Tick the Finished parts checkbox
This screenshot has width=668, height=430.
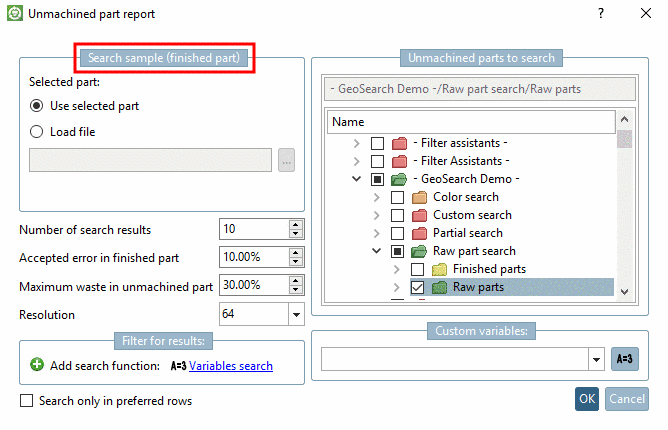(417, 269)
